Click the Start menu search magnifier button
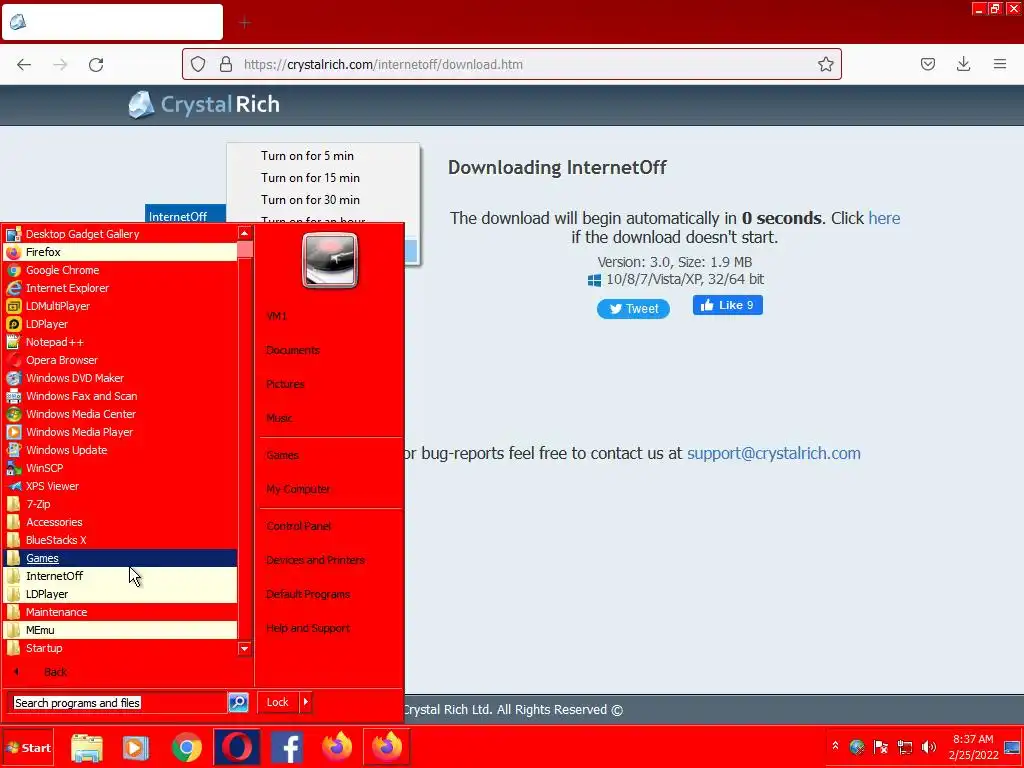 tap(238, 703)
